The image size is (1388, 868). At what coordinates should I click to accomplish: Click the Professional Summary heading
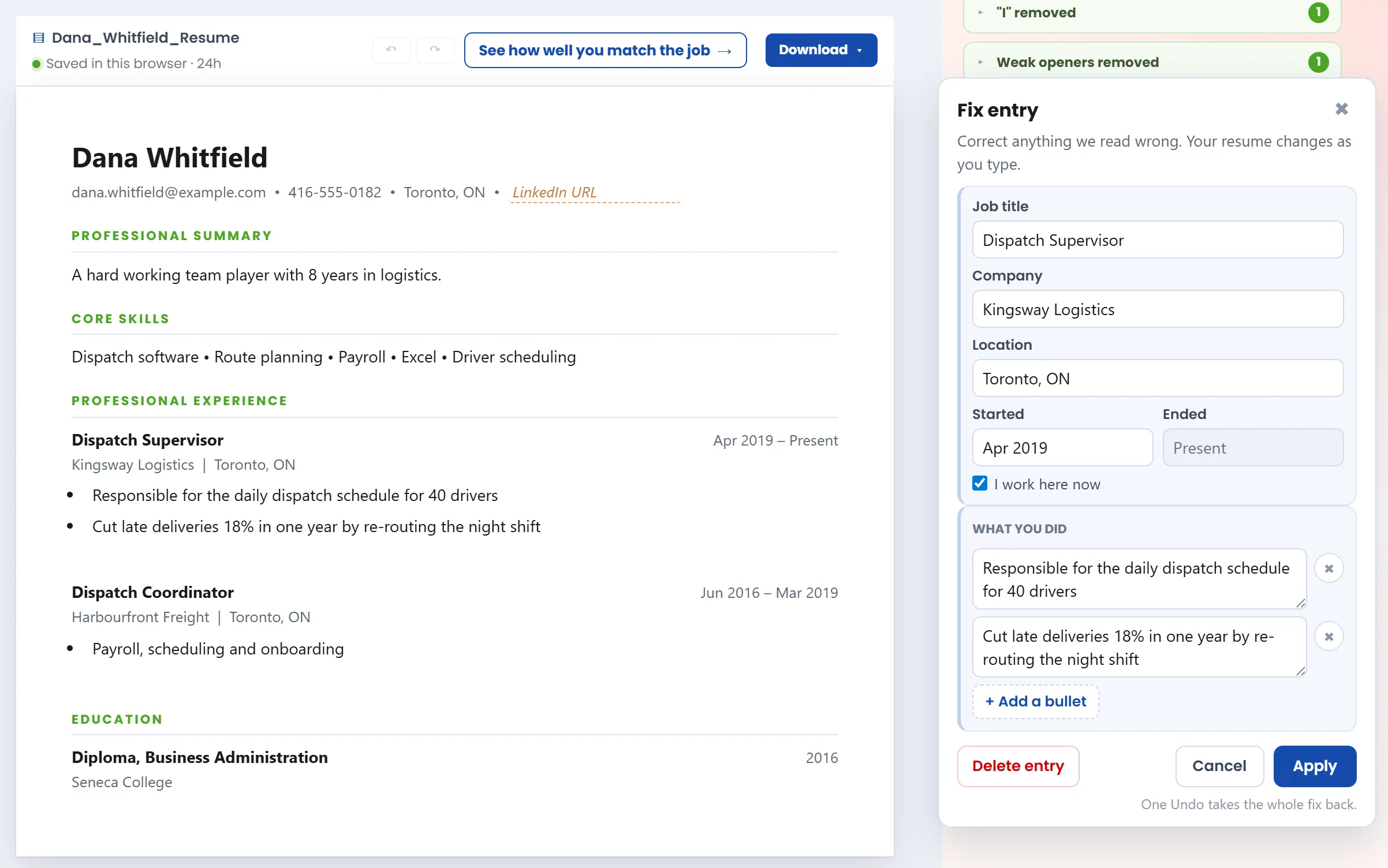tap(171, 235)
